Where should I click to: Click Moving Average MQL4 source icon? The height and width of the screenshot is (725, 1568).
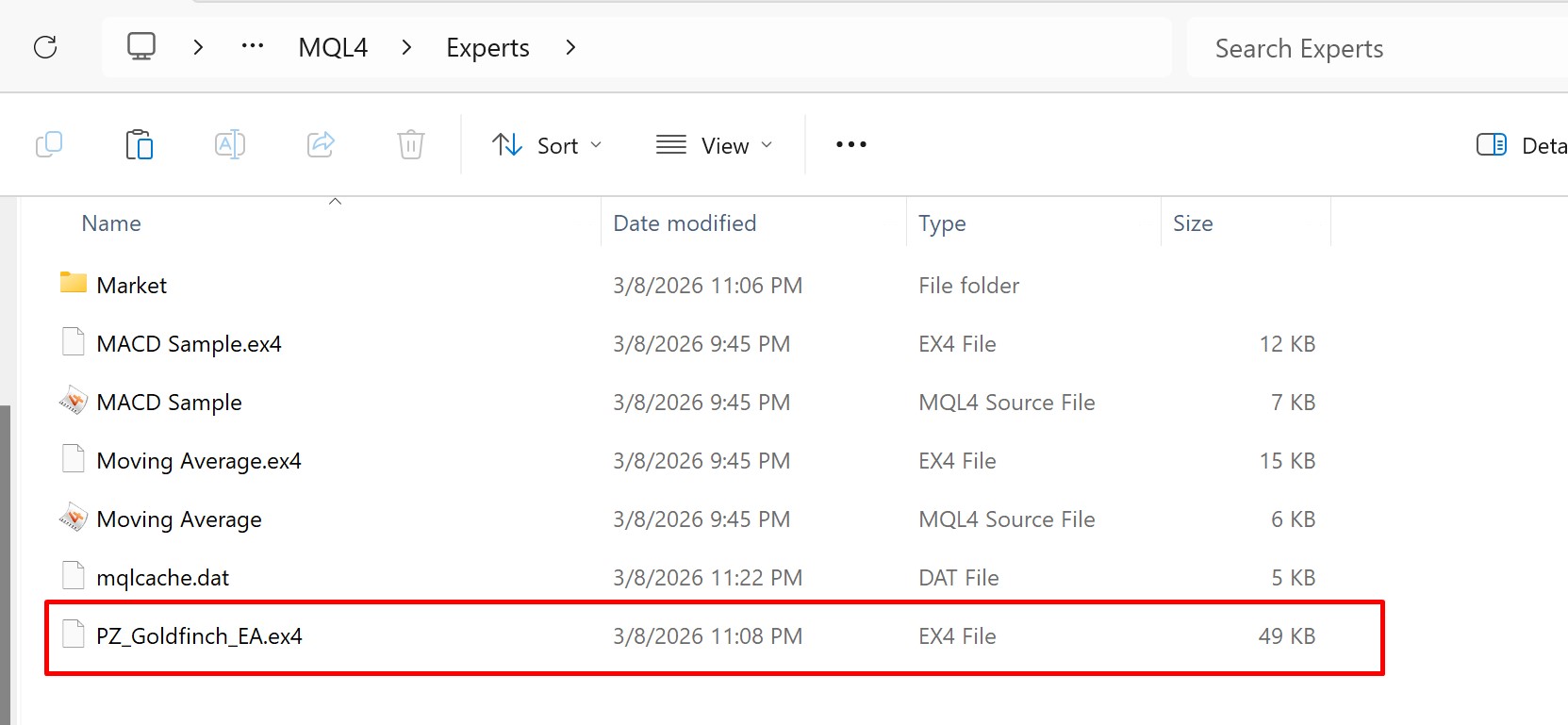click(74, 518)
